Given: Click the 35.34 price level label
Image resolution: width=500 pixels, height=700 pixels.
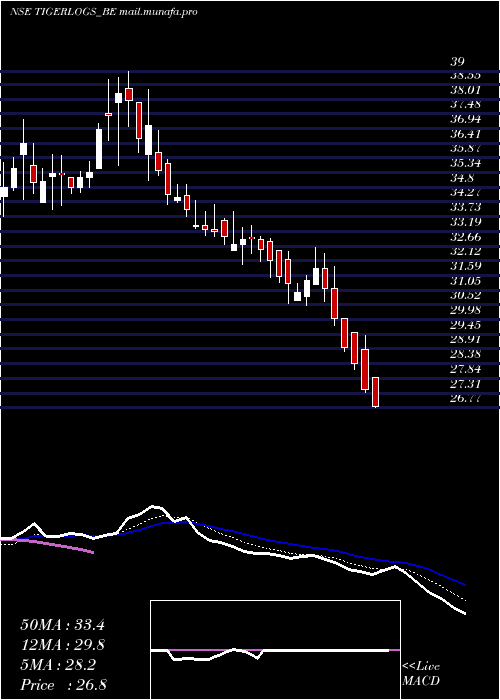Looking at the screenshot, I should click(x=465, y=163).
